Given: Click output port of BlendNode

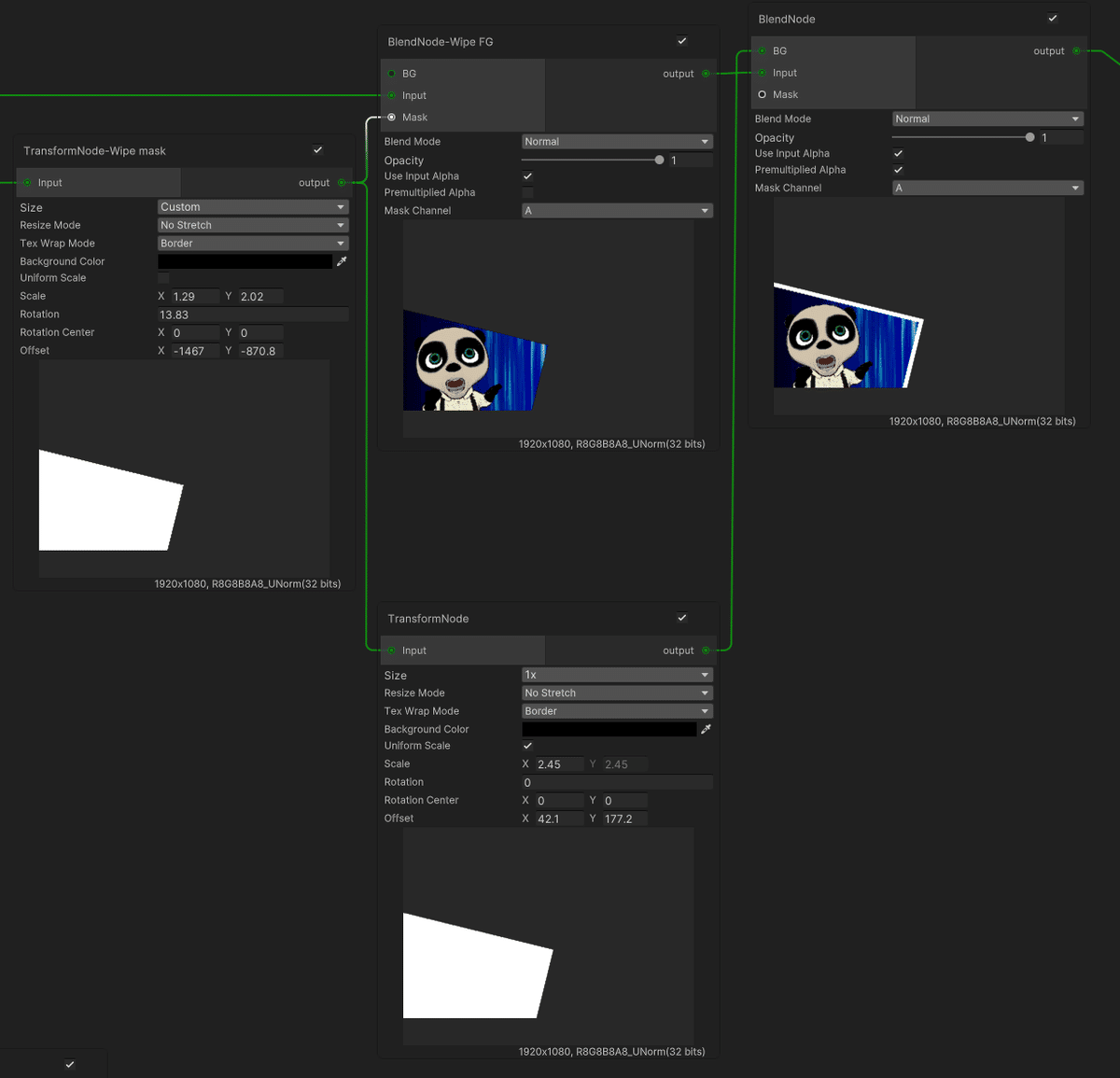Looking at the screenshot, I should click(1076, 51).
